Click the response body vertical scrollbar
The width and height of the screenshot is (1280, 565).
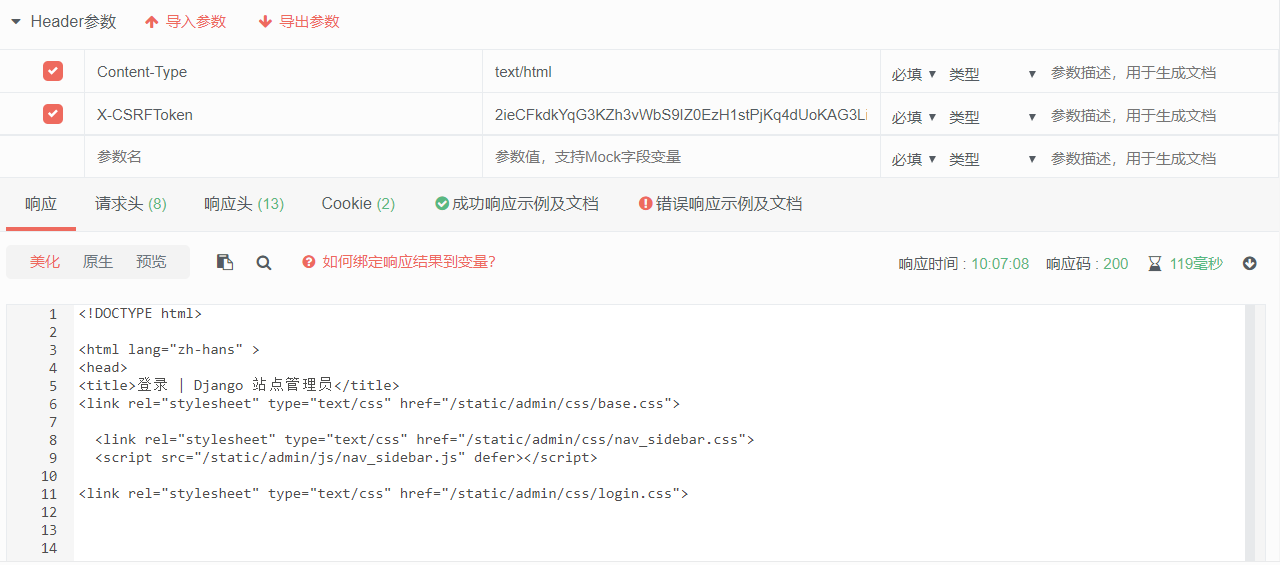pos(1249,432)
